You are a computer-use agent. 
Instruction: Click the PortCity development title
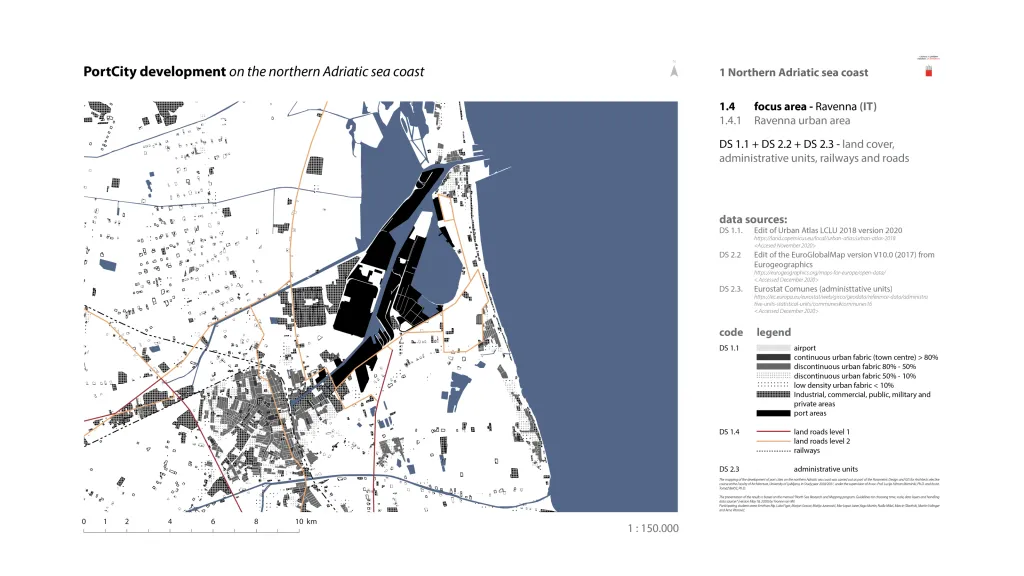point(155,72)
